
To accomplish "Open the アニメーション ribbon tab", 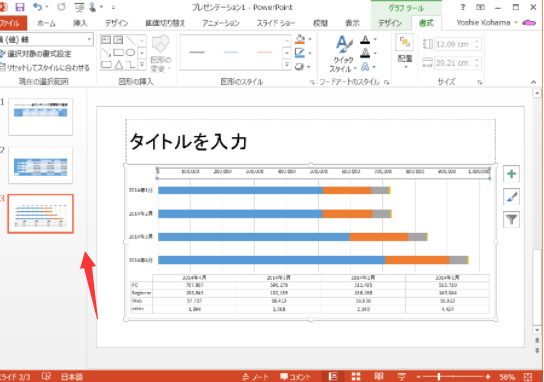I will click(x=221, y=23).
